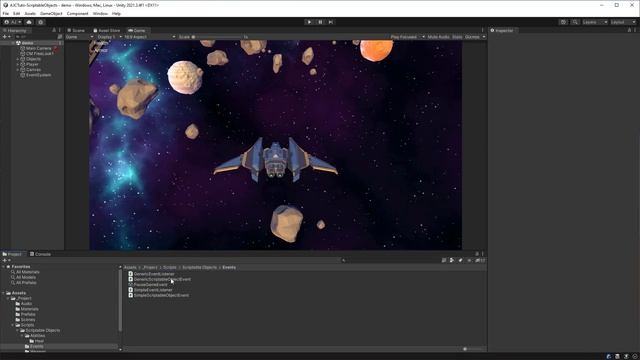Click Scriptable Objects in breadcrumb path
640x360 pixels.
(200, 267)
